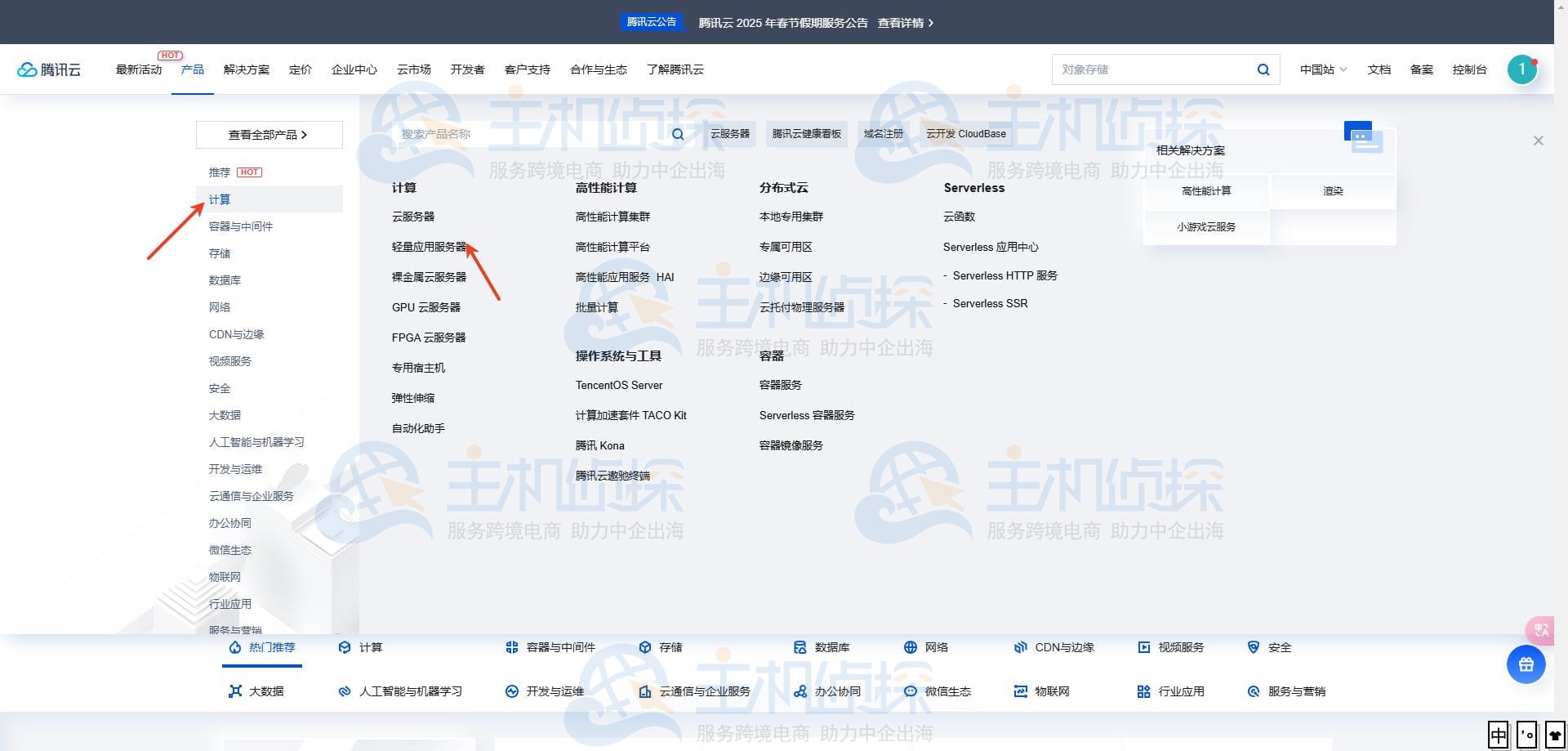This screenshot has width=1568, height=751.
Task: Click the 搜索产品名称 input field
Action: [531, 134]
